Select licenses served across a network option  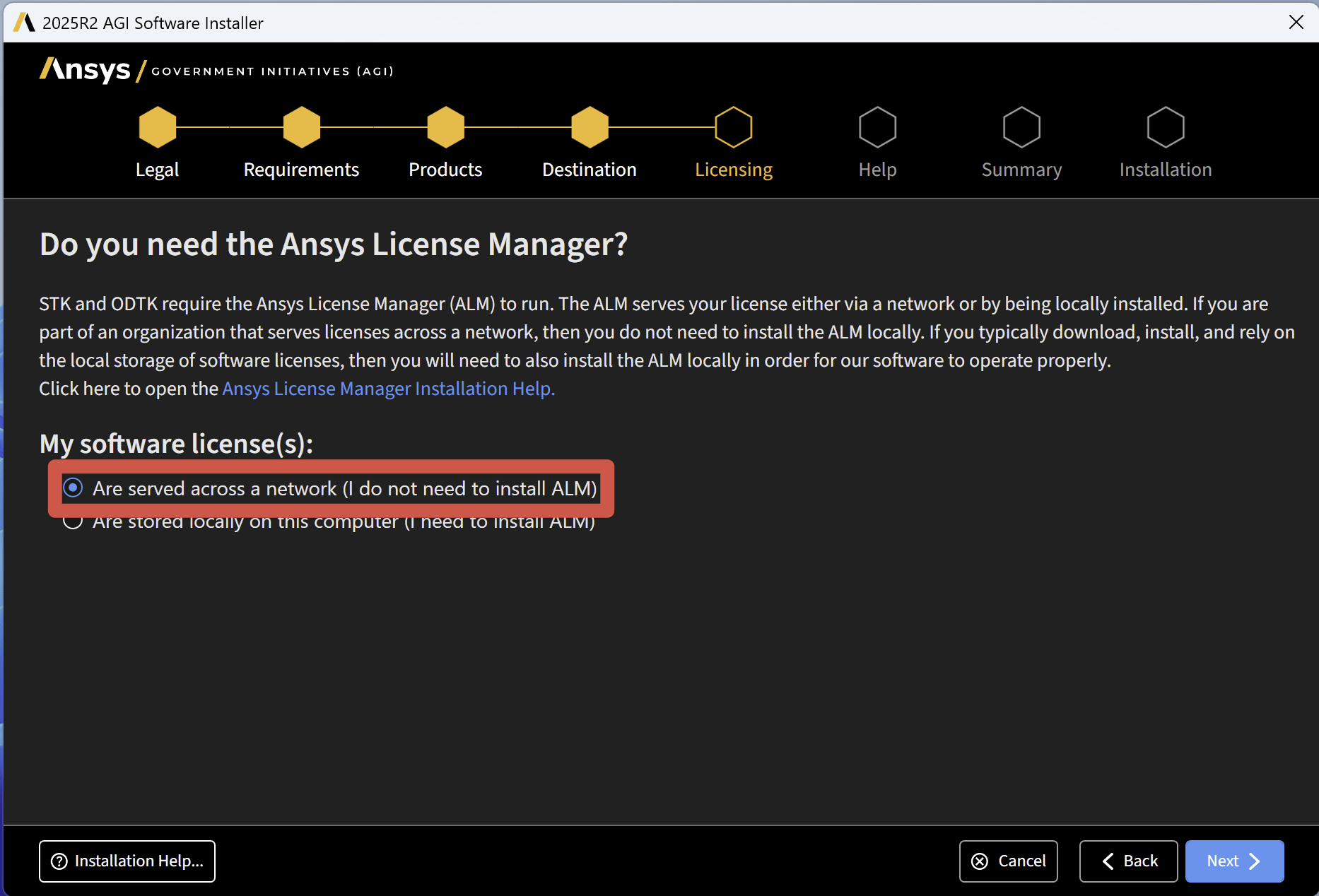coord(74,488)
